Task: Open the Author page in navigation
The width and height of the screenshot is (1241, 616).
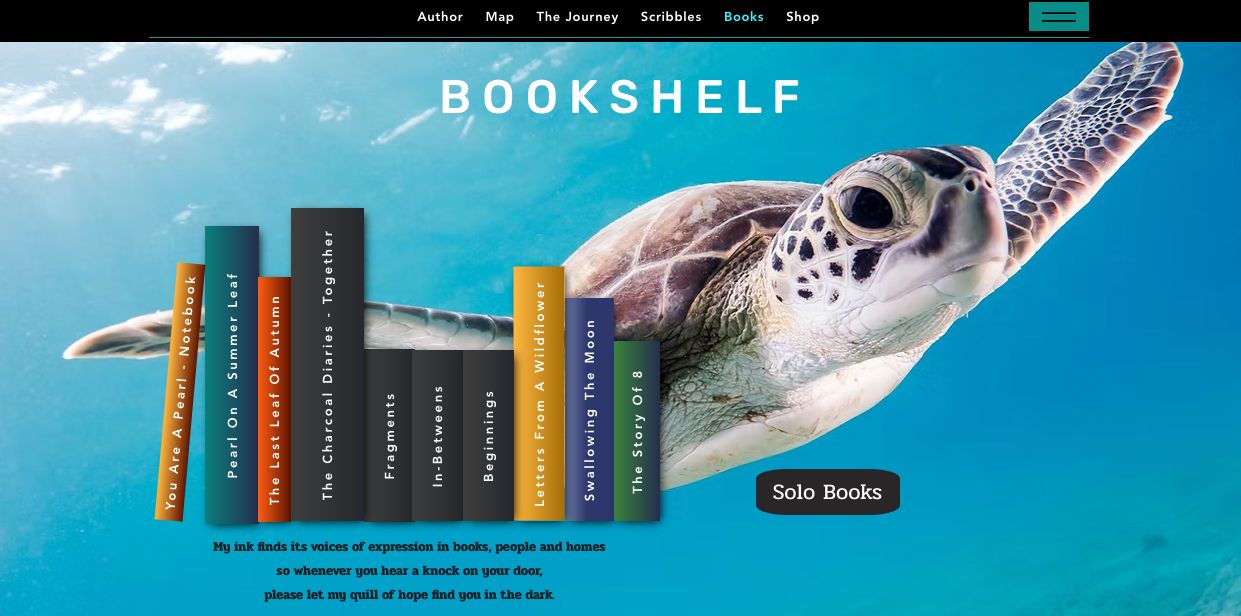Action: [x=440, y=17]
